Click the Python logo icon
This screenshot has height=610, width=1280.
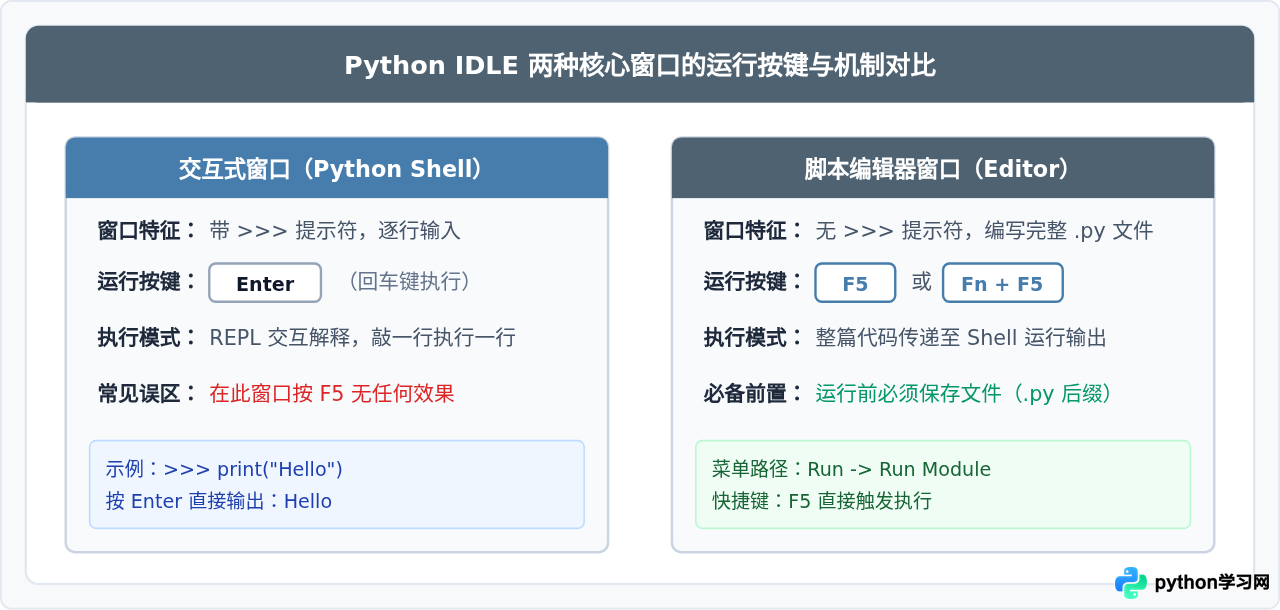[1131, 583]
